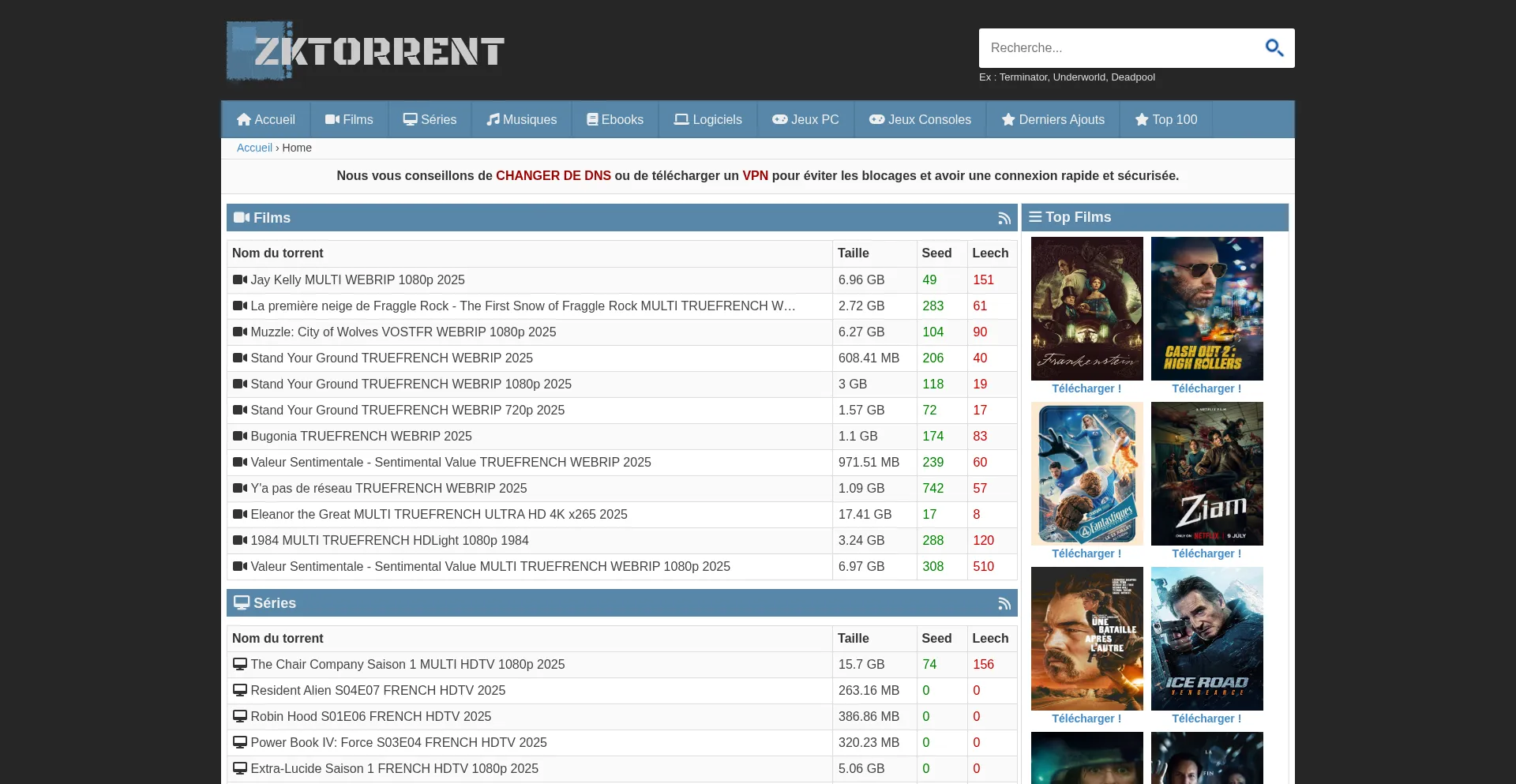The image size is (1516, 784).
Task: Click the star icon for Derniers Ajouts
Action: (x=1008, y=120)
